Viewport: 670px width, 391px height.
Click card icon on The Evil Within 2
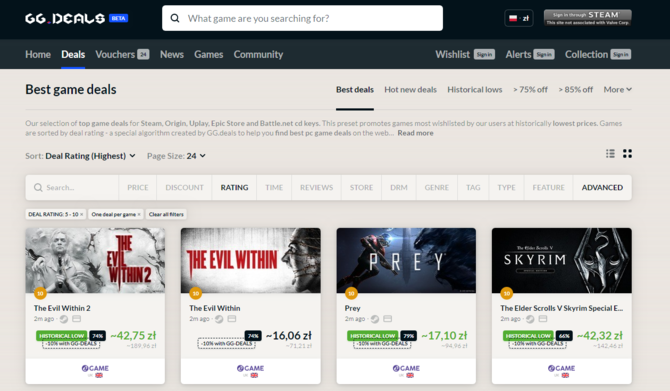pyautogui.click(x=76, y=319)
